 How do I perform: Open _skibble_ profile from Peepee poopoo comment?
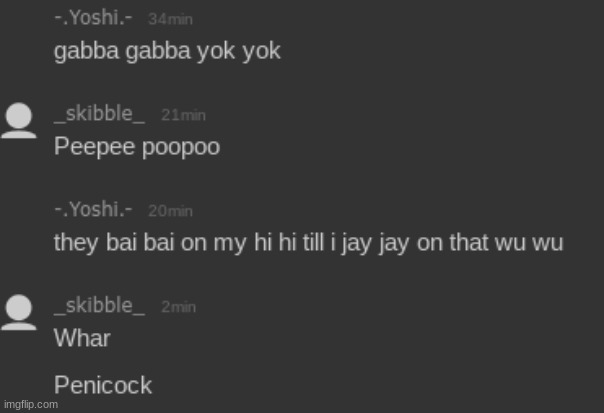99,114
